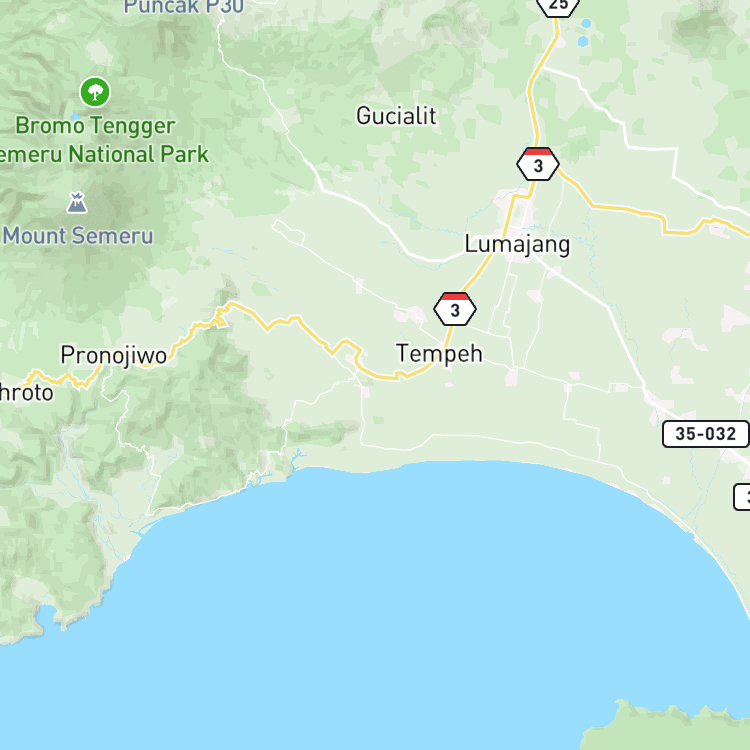750x750 pixels.
Task: Click the Puncak P30 label
Action: click(x=184, y=7)
